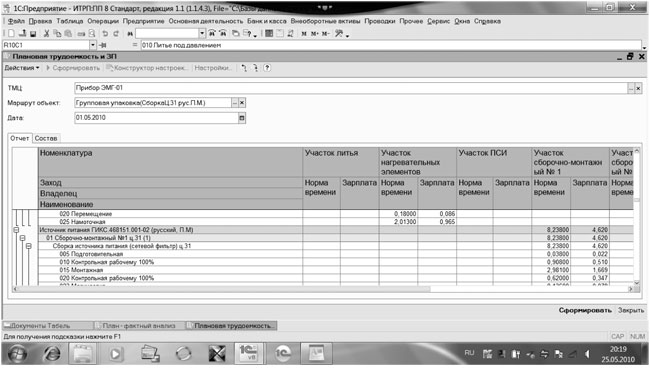
Task: Clear the Маршрут объект field with X
Action: (242, 103)
